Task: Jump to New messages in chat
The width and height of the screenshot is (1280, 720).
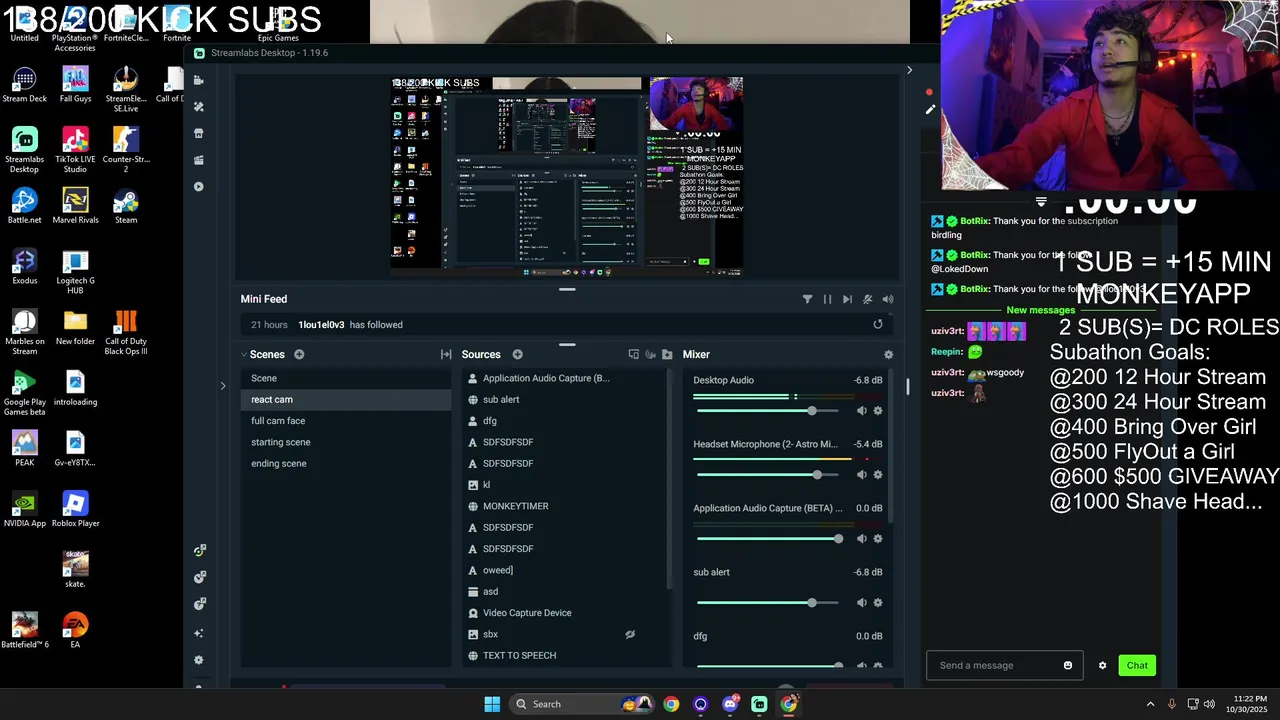Action: (x=1040, y=310)
